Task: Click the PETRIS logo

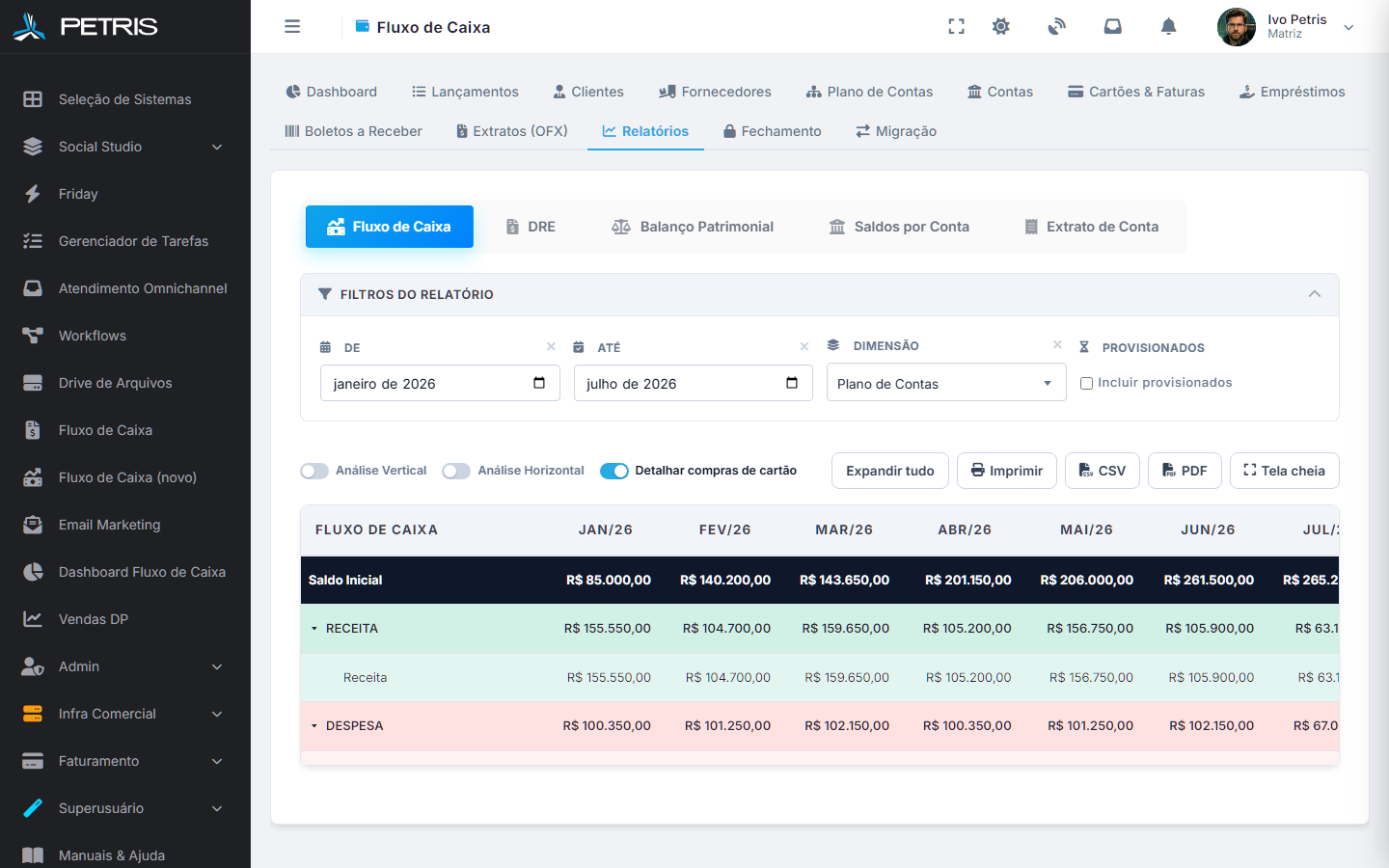Action: click(85, 27)
